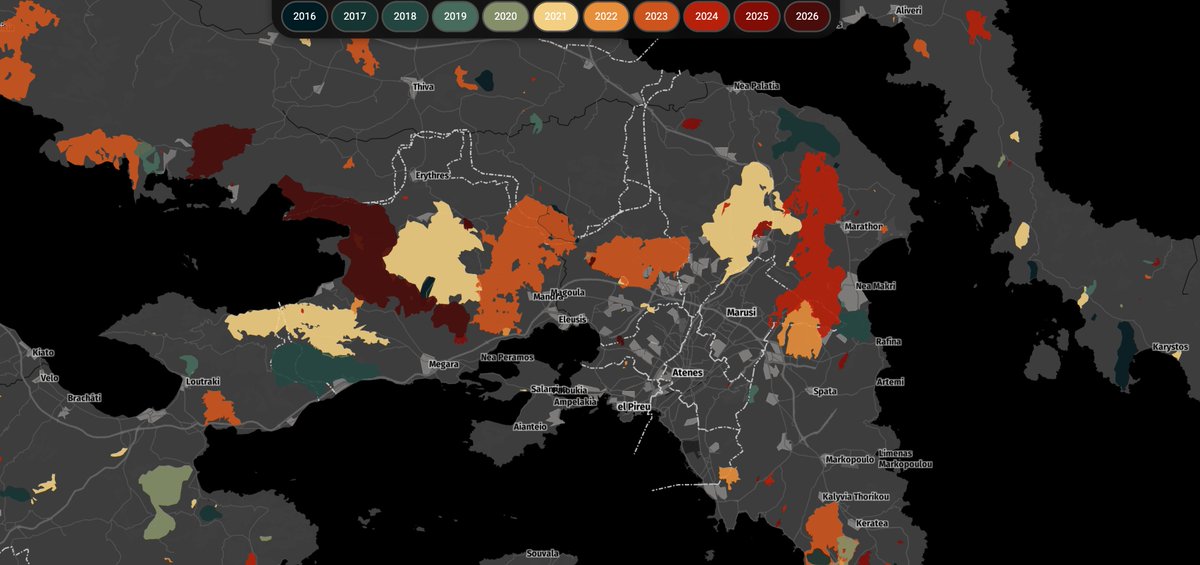The image size is (1200, 565).
Task: Select the Kiato place label
Action: pyautogui.click(x=43, y=352)
